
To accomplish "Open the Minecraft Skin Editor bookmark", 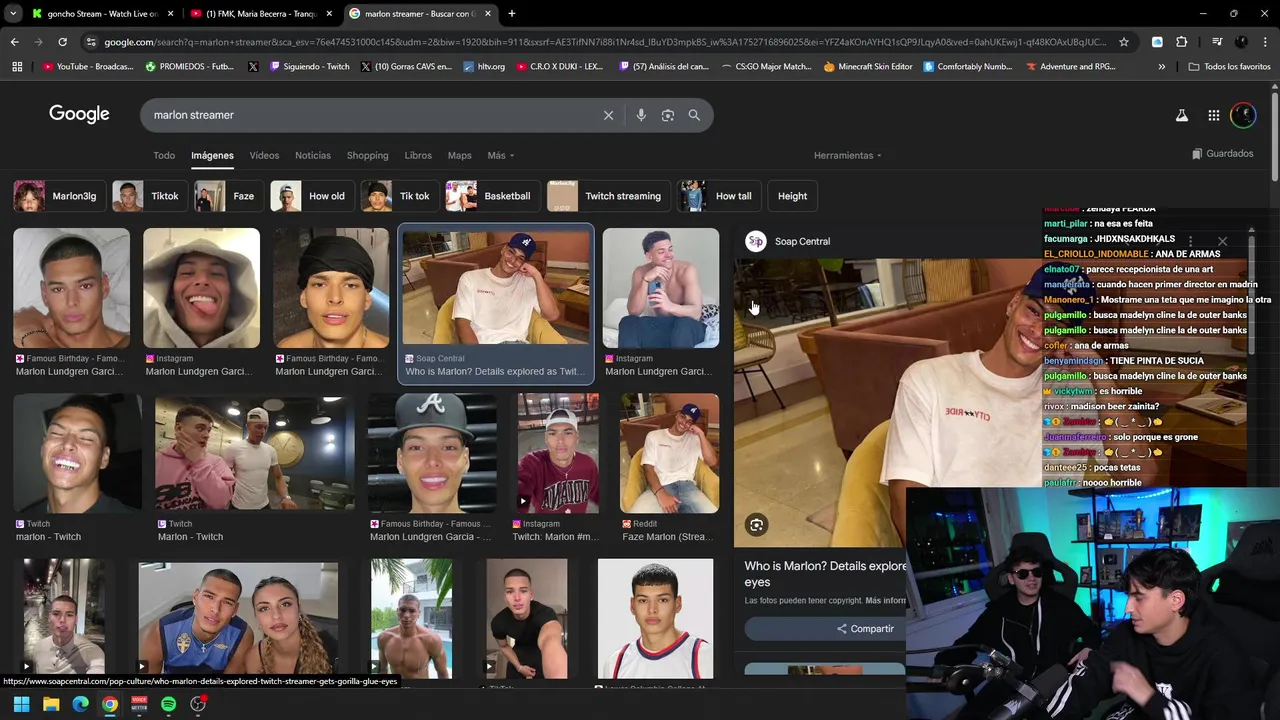I will (868, 67).
